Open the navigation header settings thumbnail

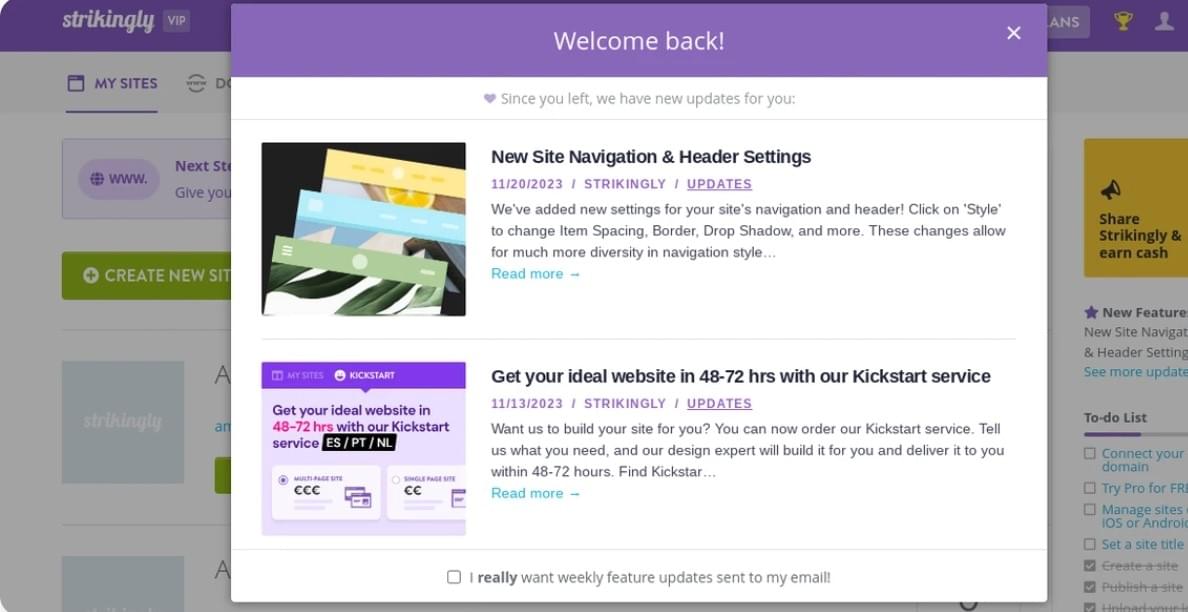pyautogui.click(x=364, y=229)
